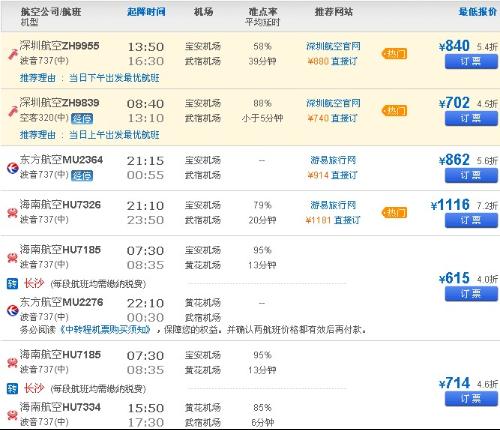500x430 pixels.
Task: Click aircraft type 空客320(中)
Action: point(44,118)
